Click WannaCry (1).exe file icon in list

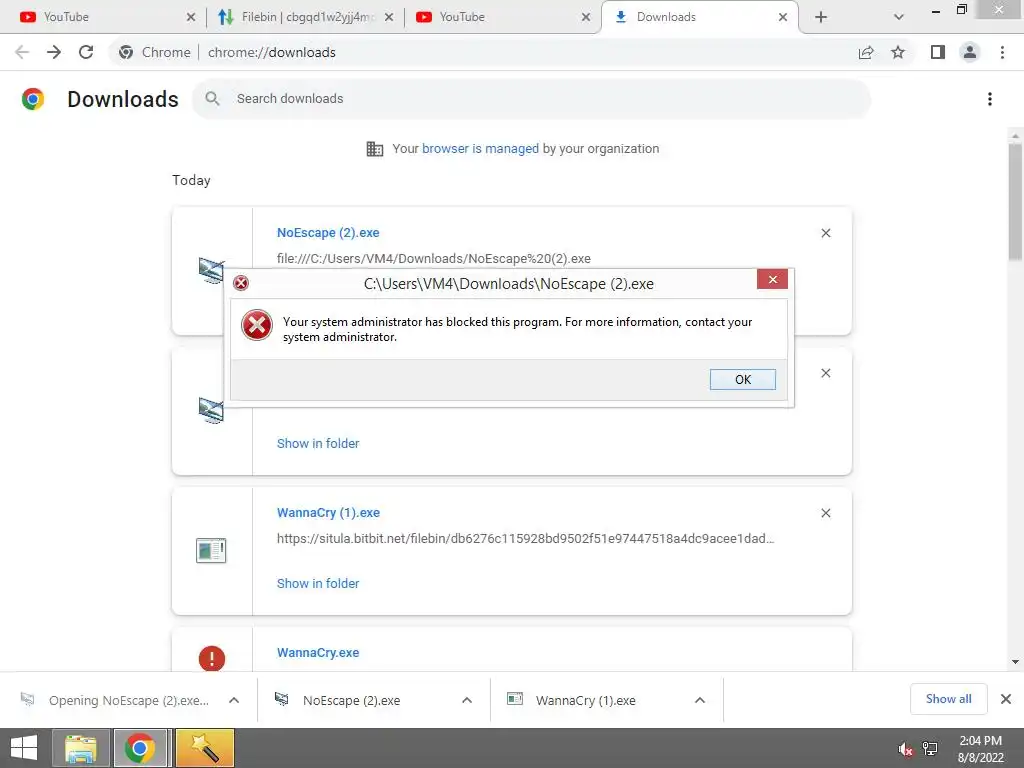(x=211, y=551)
